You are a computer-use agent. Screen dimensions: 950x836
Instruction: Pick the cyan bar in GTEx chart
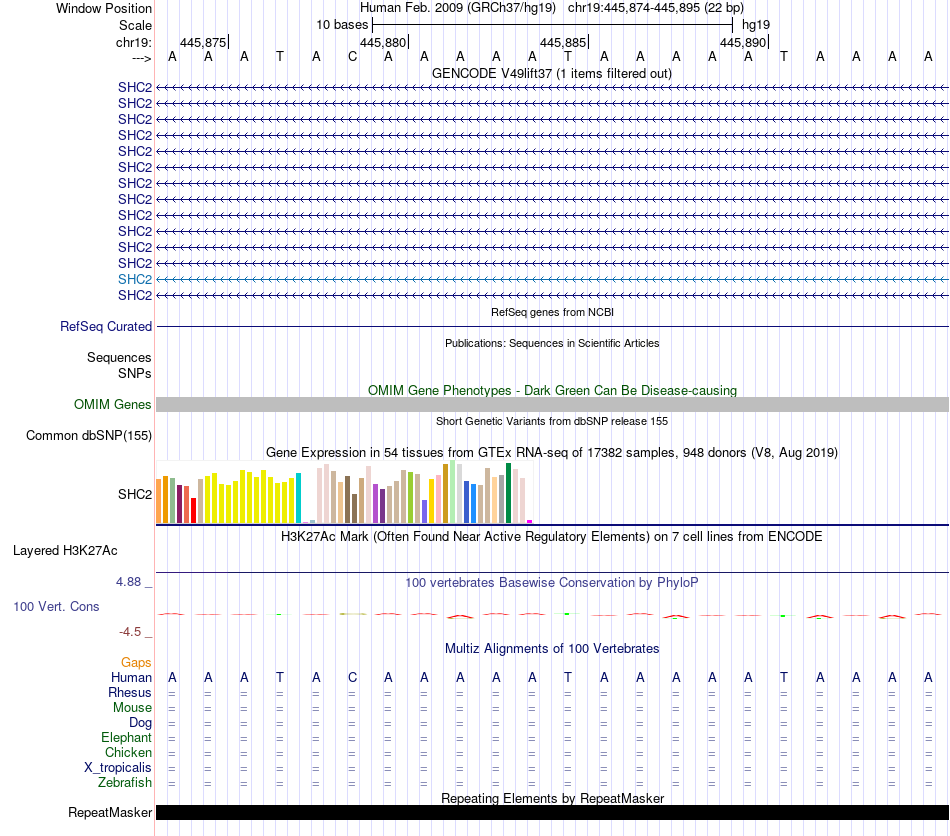click(299, 499)
